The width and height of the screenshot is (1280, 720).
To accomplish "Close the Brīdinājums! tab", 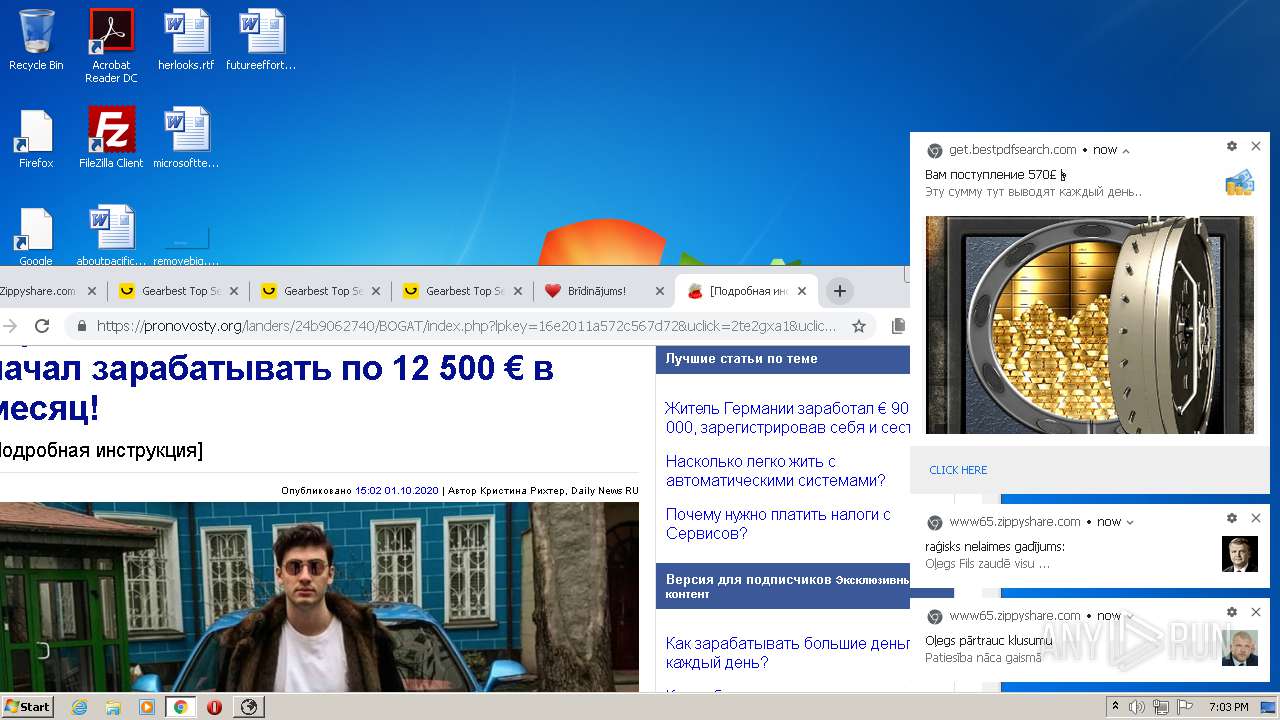I will click(x=659, y=291).
